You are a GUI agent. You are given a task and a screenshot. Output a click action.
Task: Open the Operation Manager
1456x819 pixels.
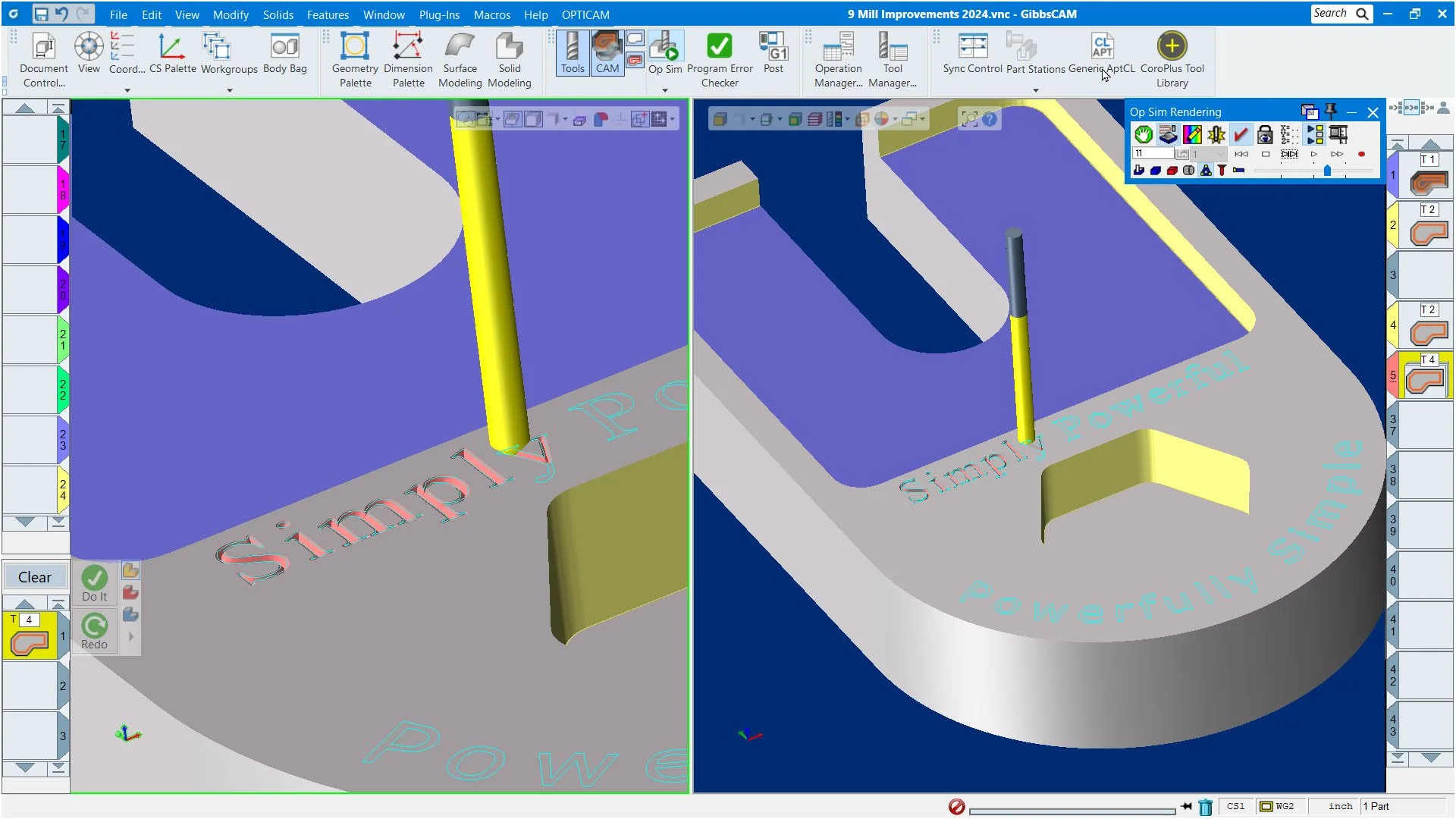point(837,53)
